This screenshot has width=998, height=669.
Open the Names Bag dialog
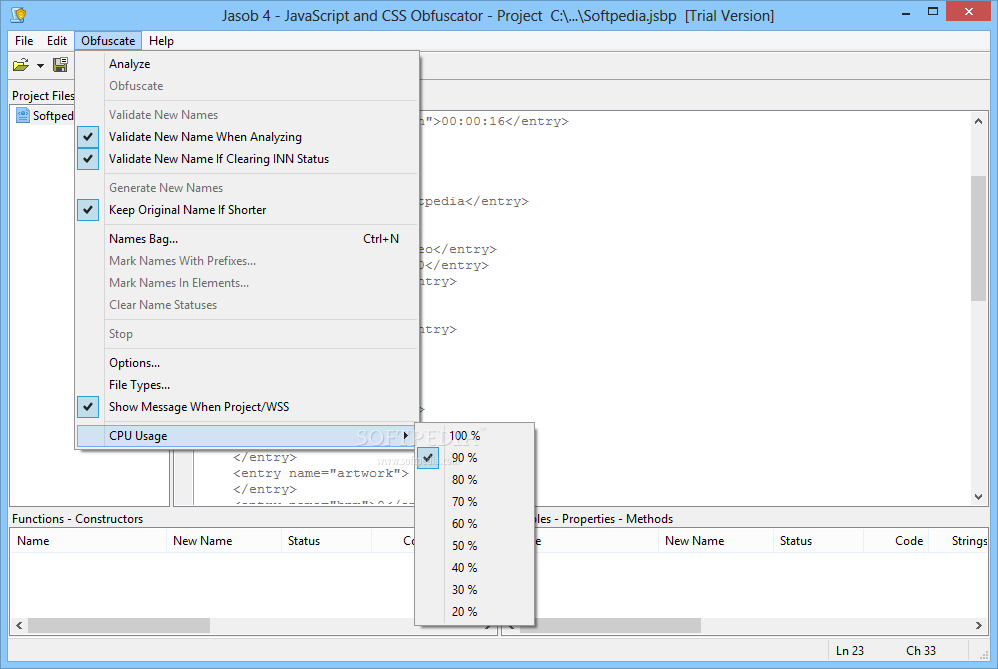(x=248, y=239)
